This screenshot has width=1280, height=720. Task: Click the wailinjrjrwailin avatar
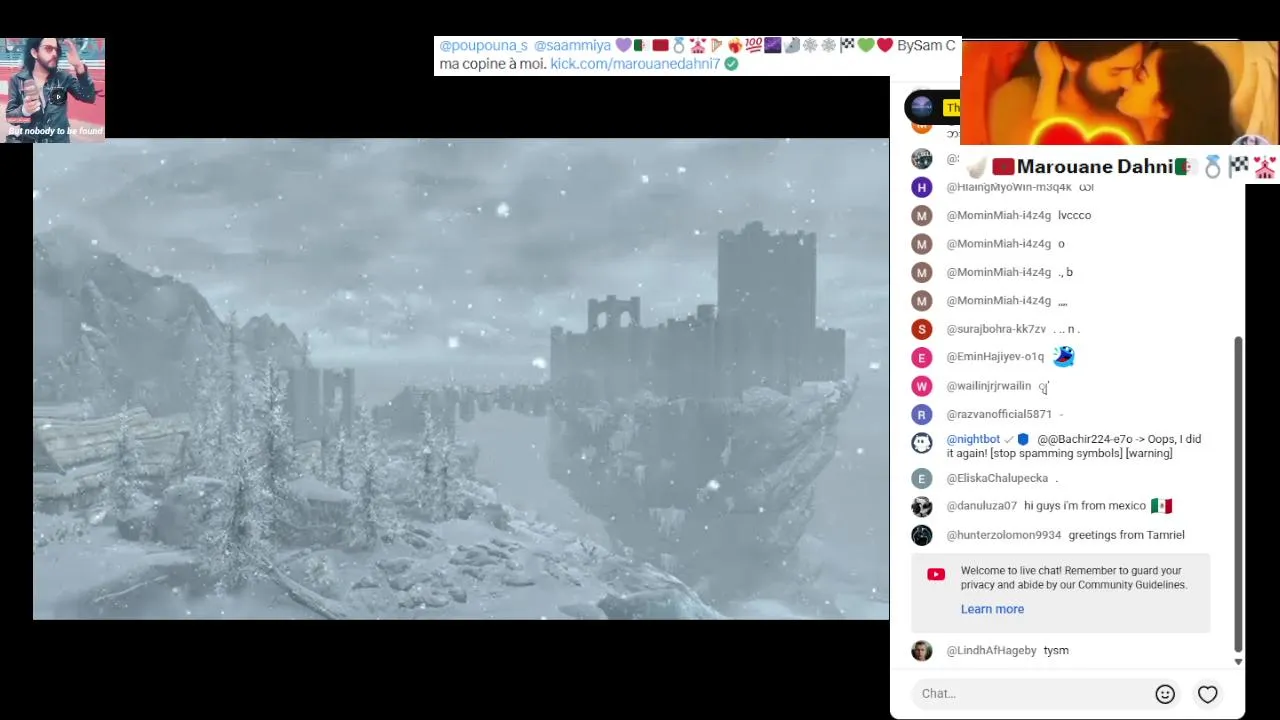pos(922,386)
